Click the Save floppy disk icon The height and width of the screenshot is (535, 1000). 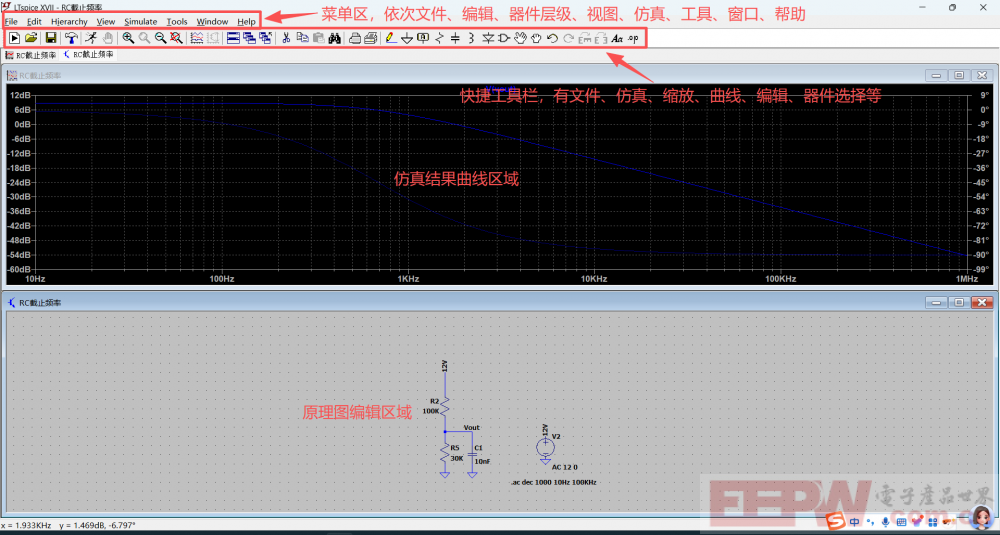pyautogui.click(x=50, y=38)
